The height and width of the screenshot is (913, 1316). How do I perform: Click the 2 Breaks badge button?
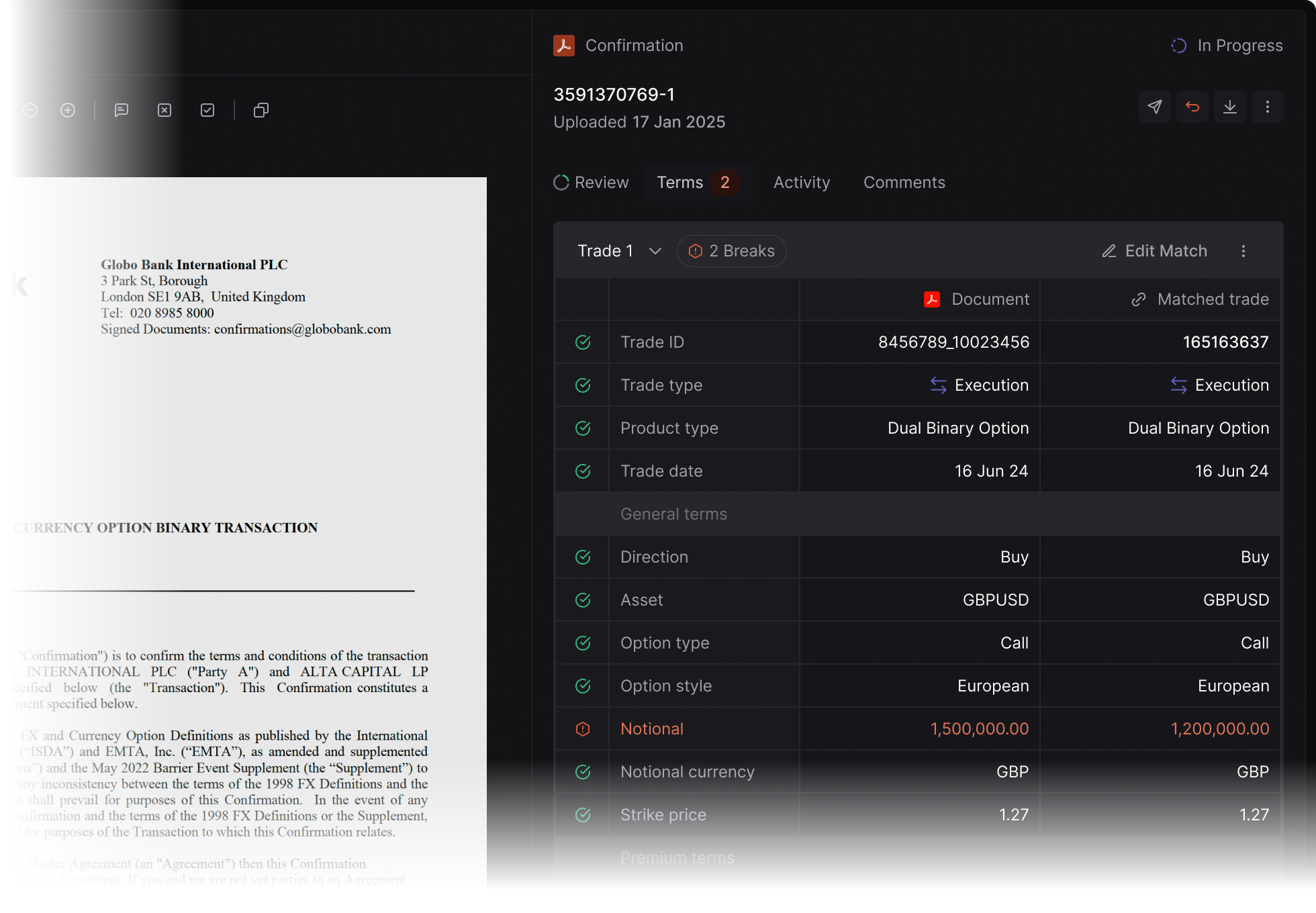(x=732, y=251)
